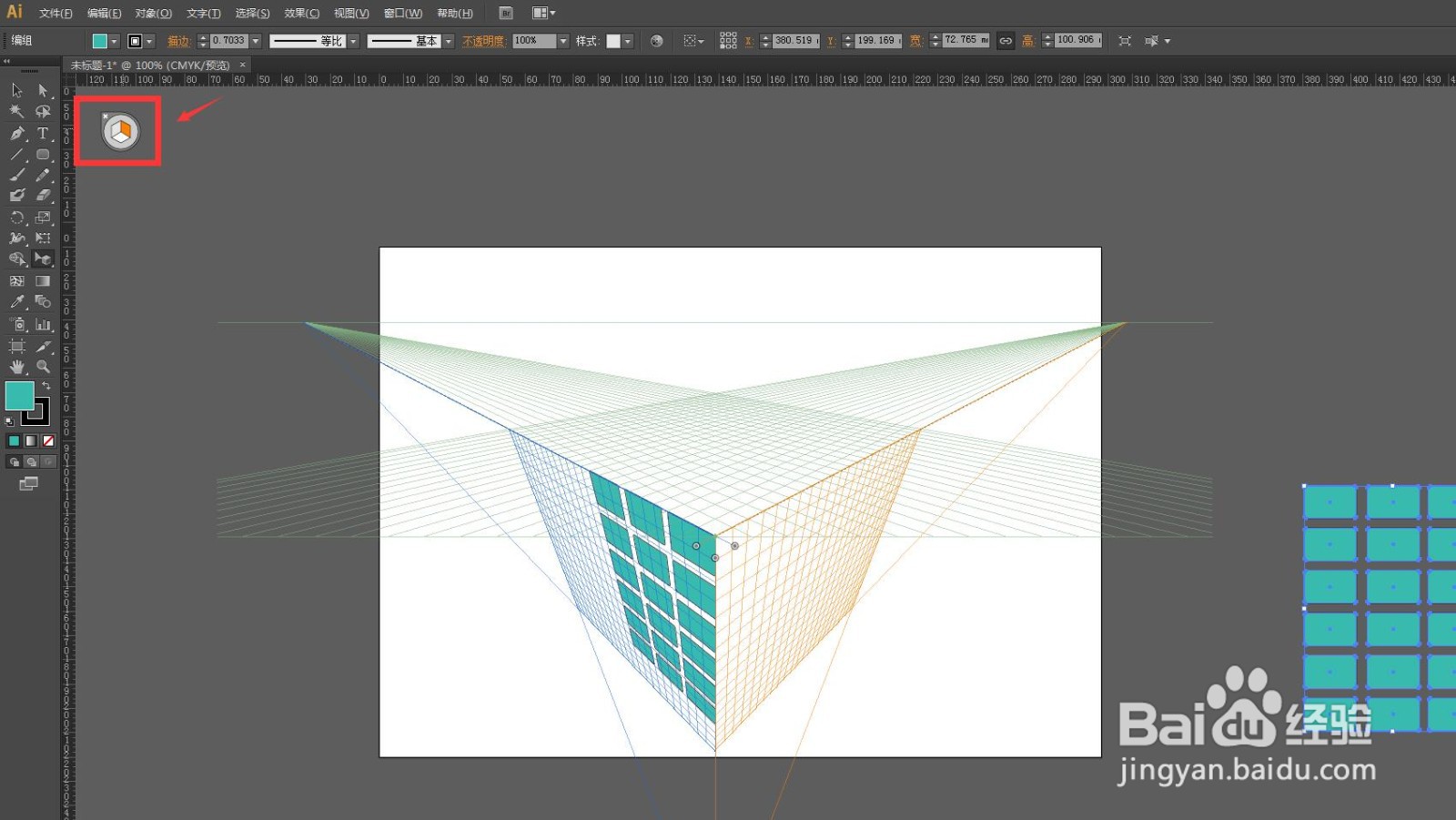Select the Lasso tool

43,111
